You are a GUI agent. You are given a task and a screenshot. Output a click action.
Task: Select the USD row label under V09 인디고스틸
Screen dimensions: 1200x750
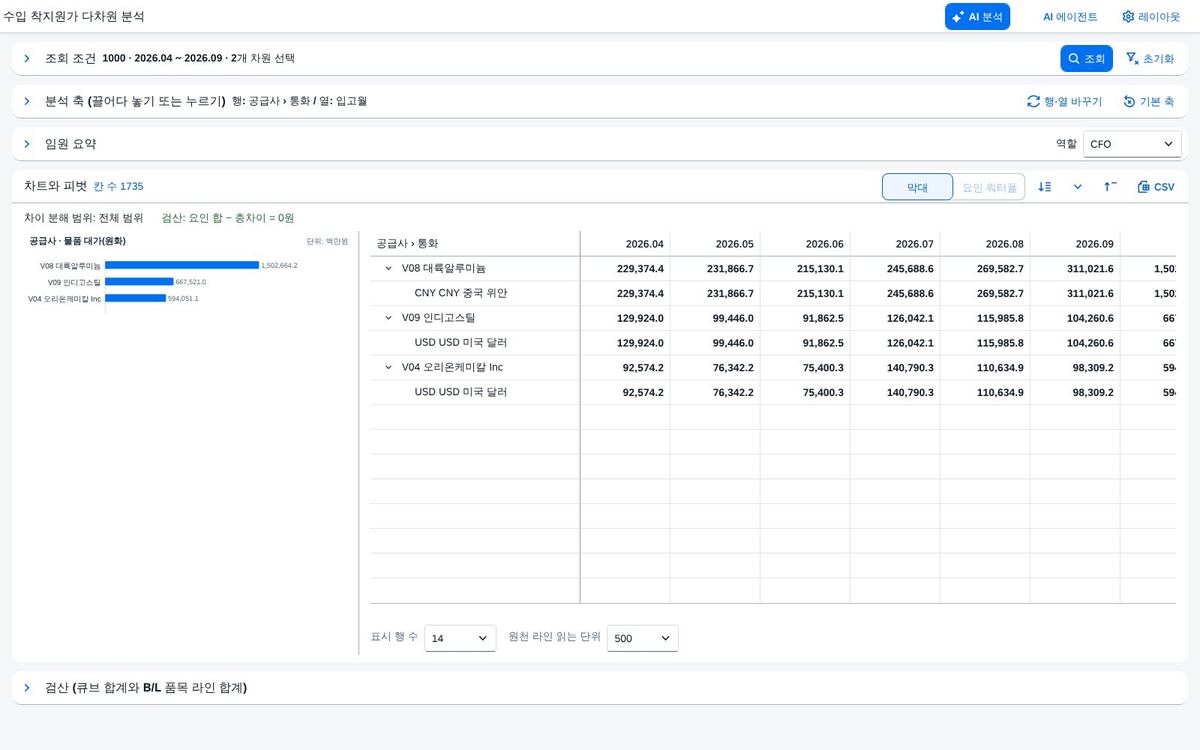coord(461,343)
